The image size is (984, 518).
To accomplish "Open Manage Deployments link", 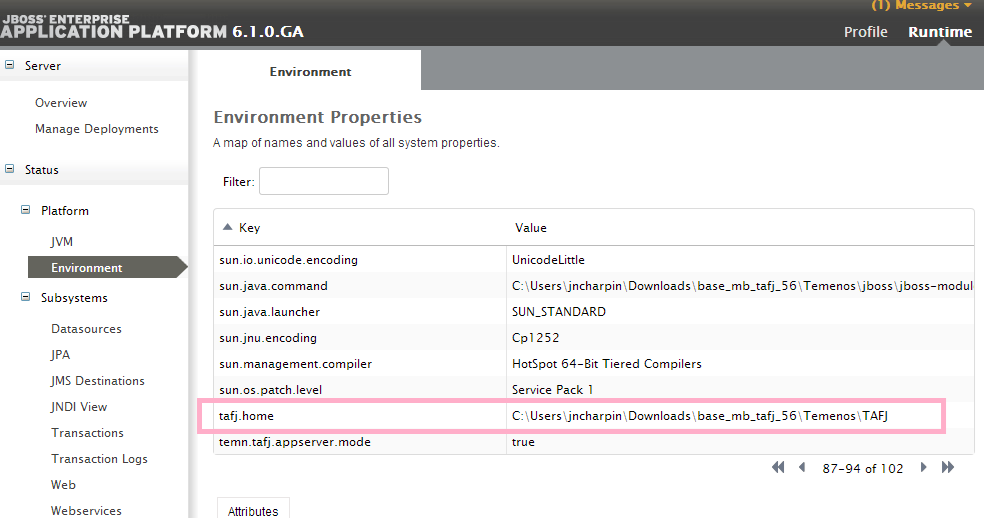I will (x=96, y=129).
